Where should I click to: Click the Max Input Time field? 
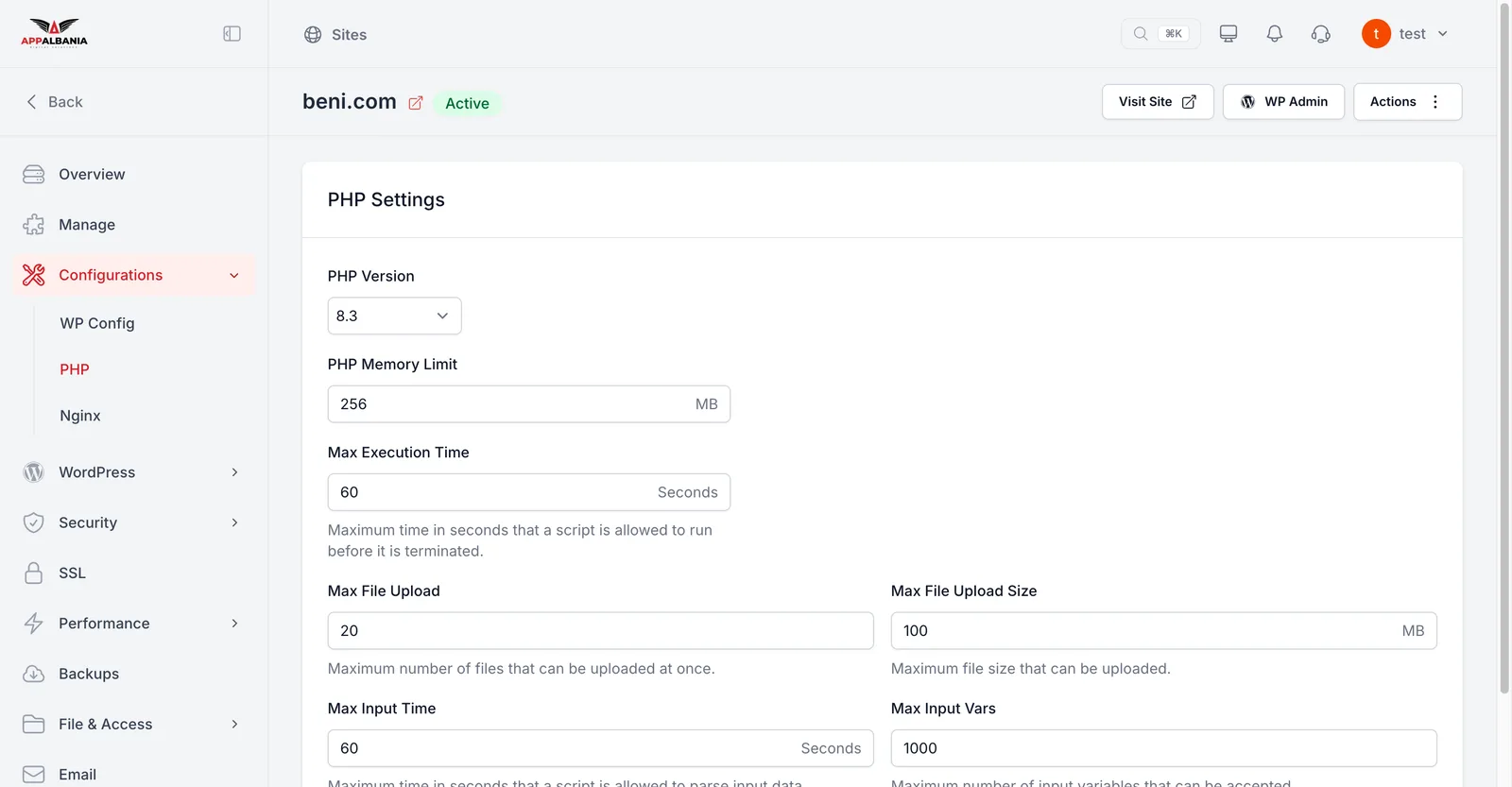click(x=600, y=748)
